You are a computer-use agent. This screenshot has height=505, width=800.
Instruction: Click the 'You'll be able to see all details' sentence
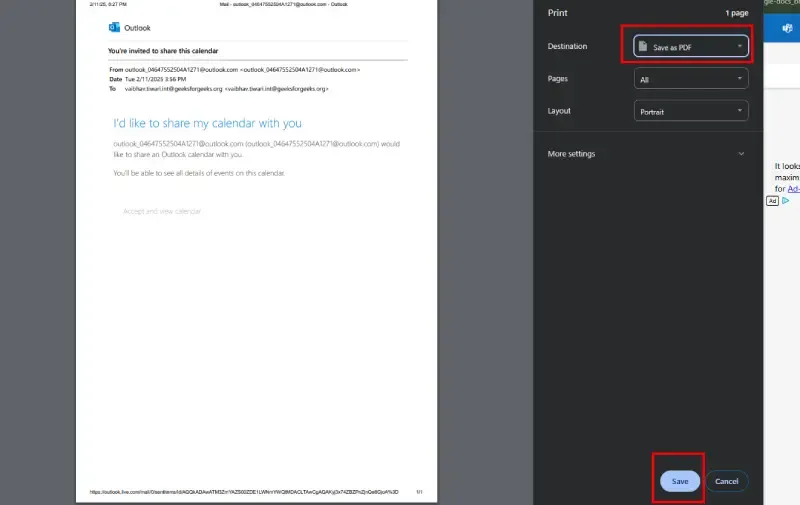[199, 173]
